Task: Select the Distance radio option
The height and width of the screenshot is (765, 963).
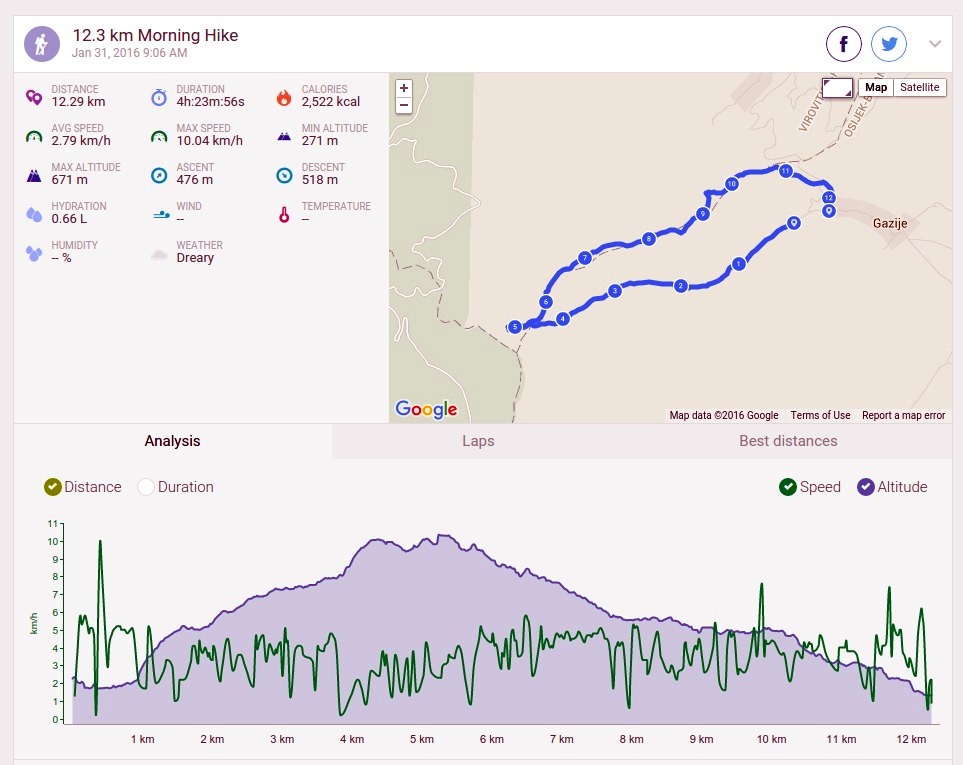Action: [53, 487]
